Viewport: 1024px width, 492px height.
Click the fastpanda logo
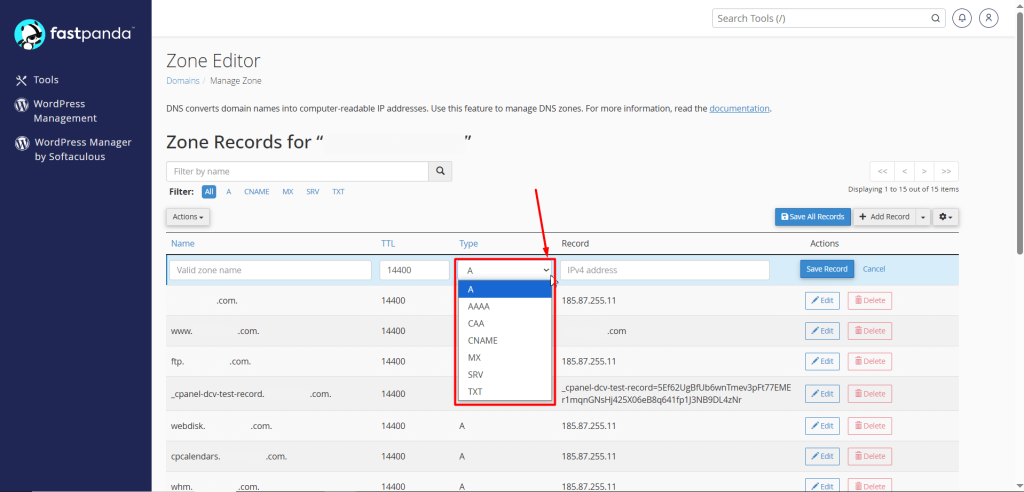(74, 35)
